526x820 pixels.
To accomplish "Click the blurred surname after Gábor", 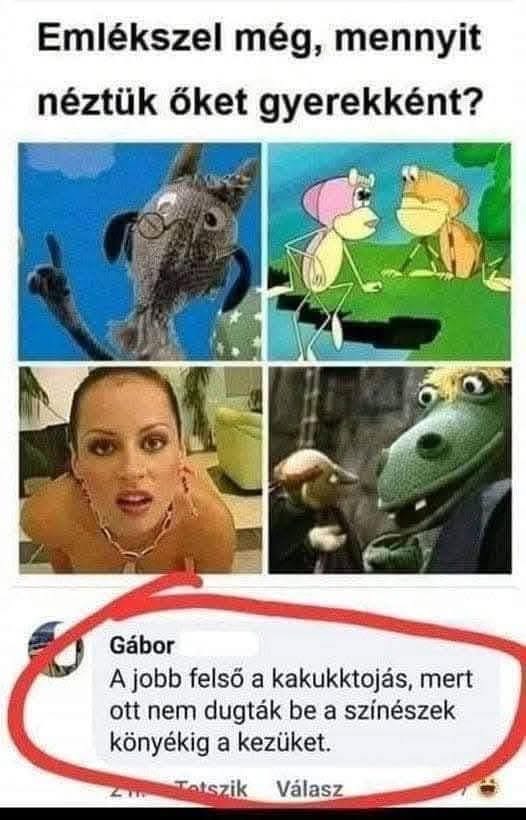I will pyautogui.click(x=217, y=645).
